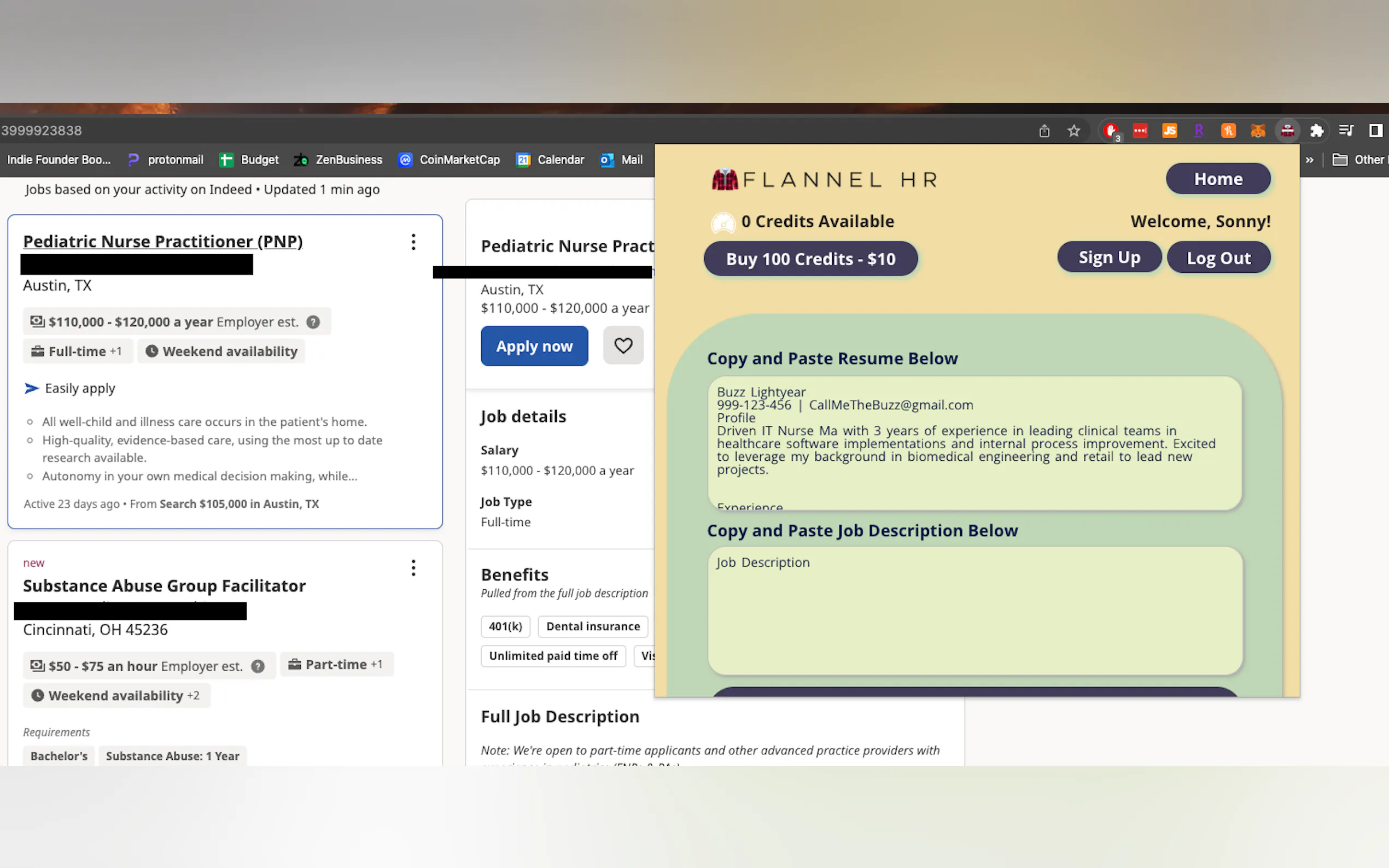Toggle the browser side panel icon
Viewport: 1389px width, 868px height.
(x=1375, y=131)
